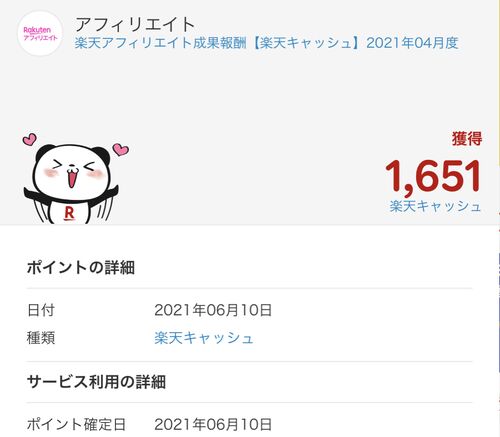Screen dimensions: 500x437
Task: Click the ポイント確定日 row label
Action: tap(76, 424)
